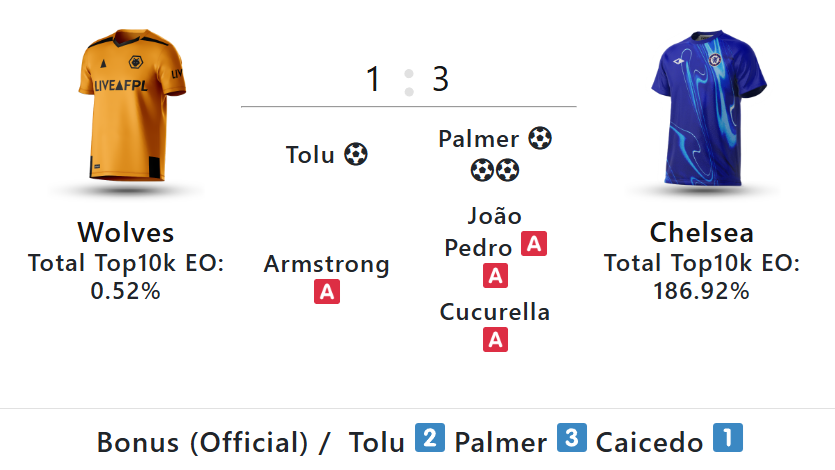This screenshot has height=470, width=835.
Task: Click Armstrong's name in the Wolves column
Action: pos(326,264)
